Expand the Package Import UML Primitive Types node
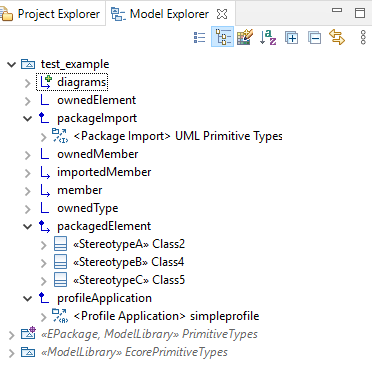The image size is (372, 373). point(44,137)
